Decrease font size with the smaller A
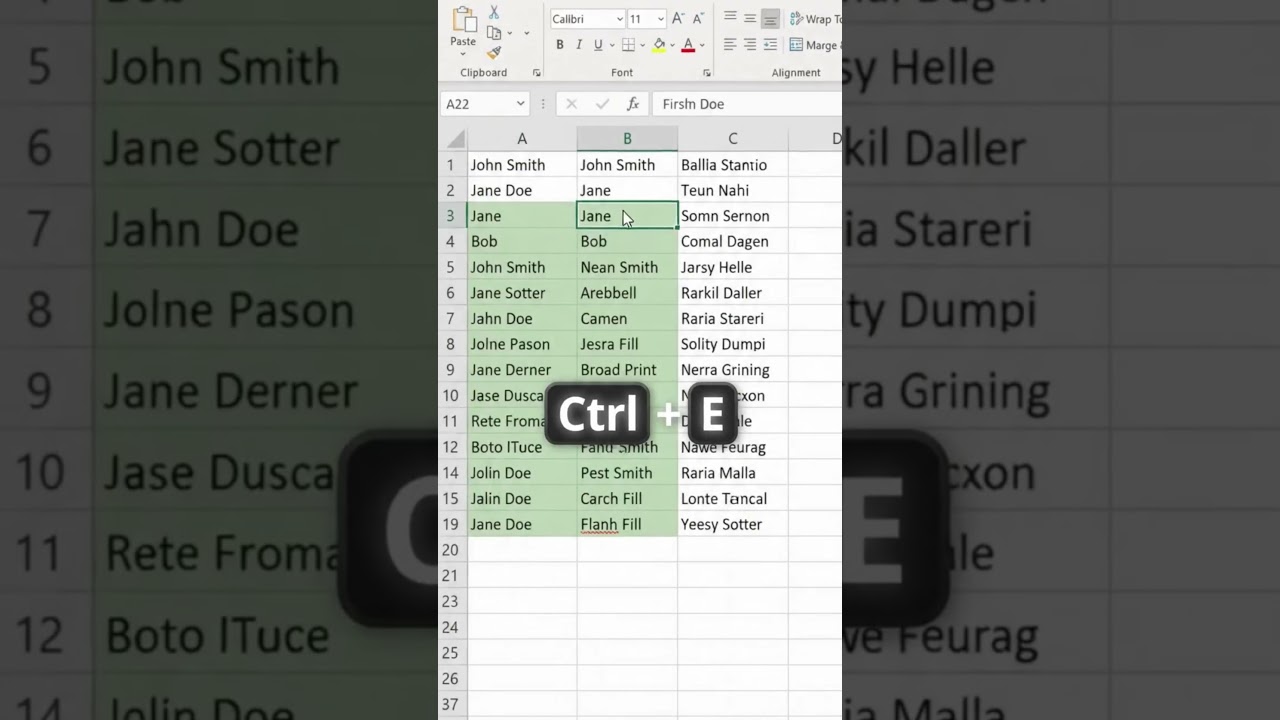This screenshot has height=720, width=1280. click(x=697, y=19)
